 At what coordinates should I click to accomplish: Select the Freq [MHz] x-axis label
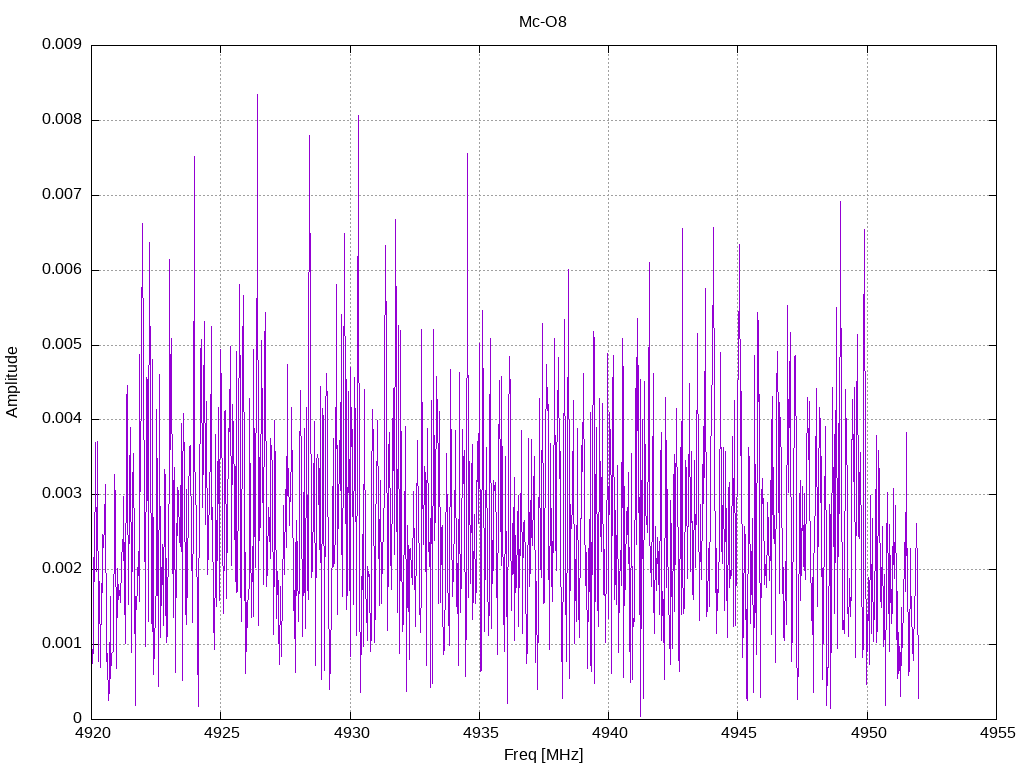pyautogui.click(x=543, y=755)
